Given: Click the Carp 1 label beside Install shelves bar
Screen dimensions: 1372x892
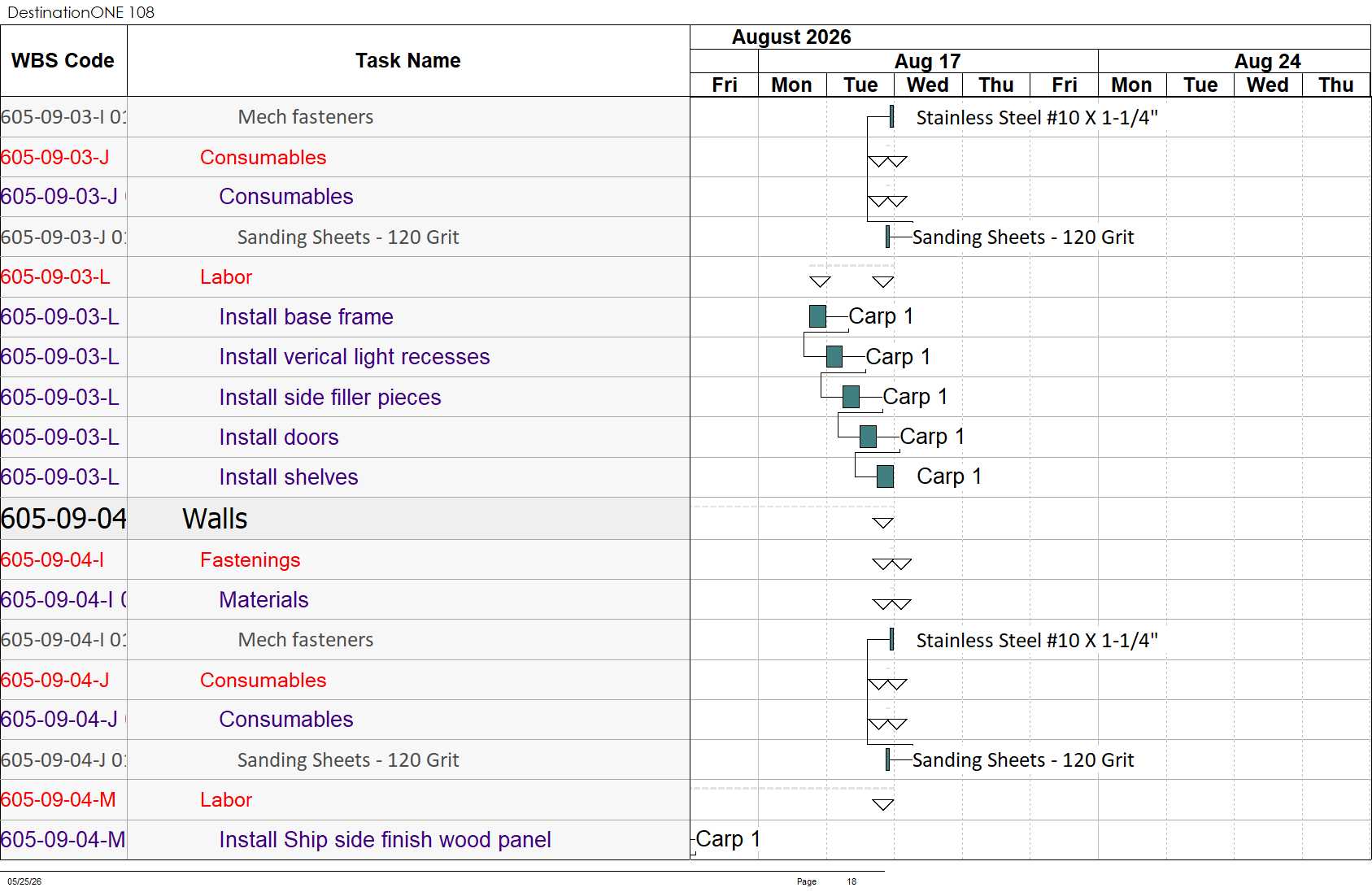Looking at the screenshot, I should tap(949, 476).
